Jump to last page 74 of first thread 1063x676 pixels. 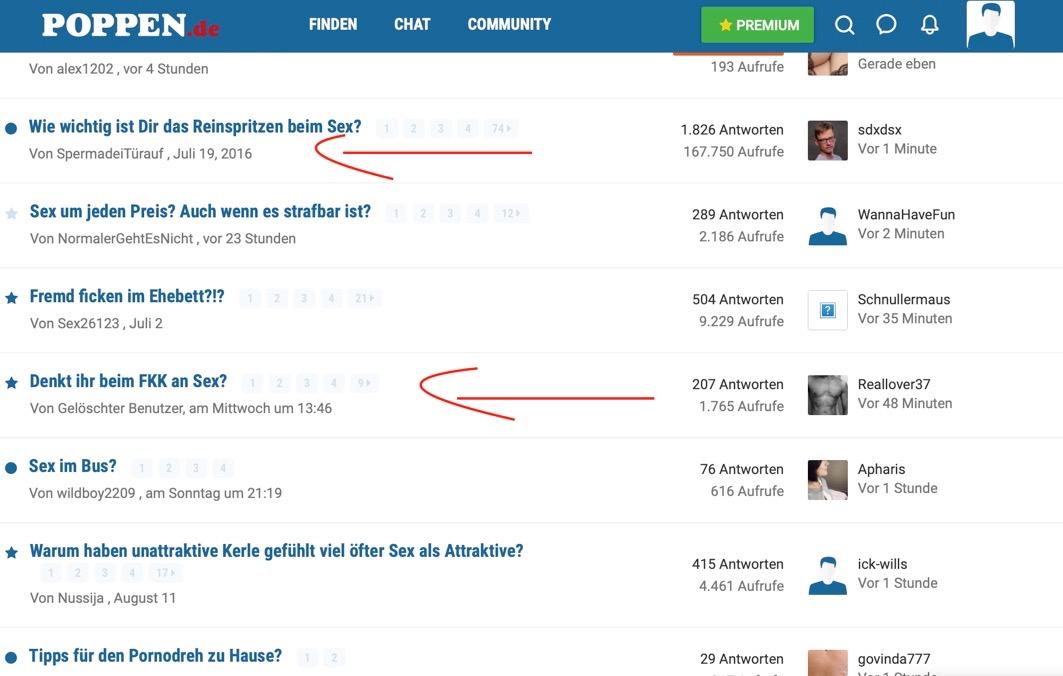(501, 129)
